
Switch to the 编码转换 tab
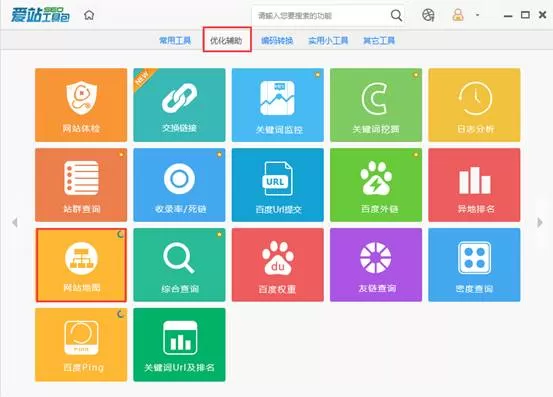[x=277, y=41]
